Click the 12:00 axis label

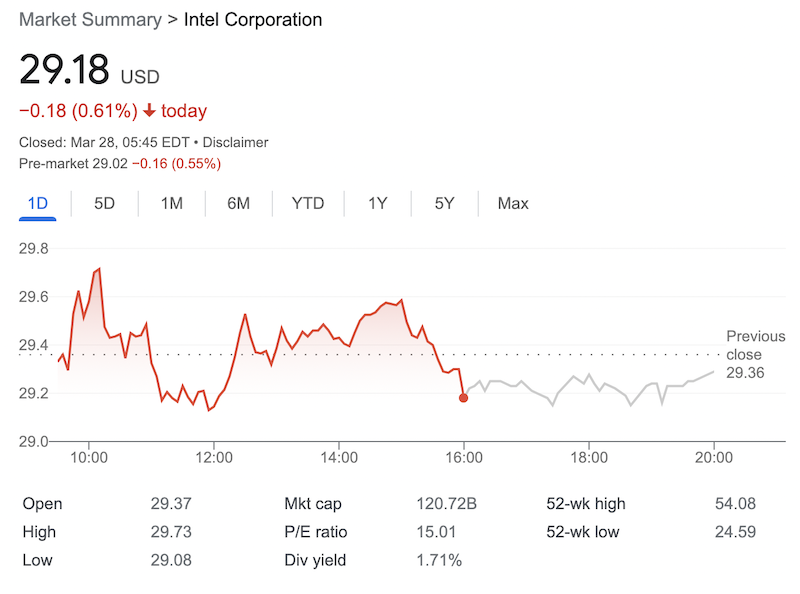click(x=214, y=457)
